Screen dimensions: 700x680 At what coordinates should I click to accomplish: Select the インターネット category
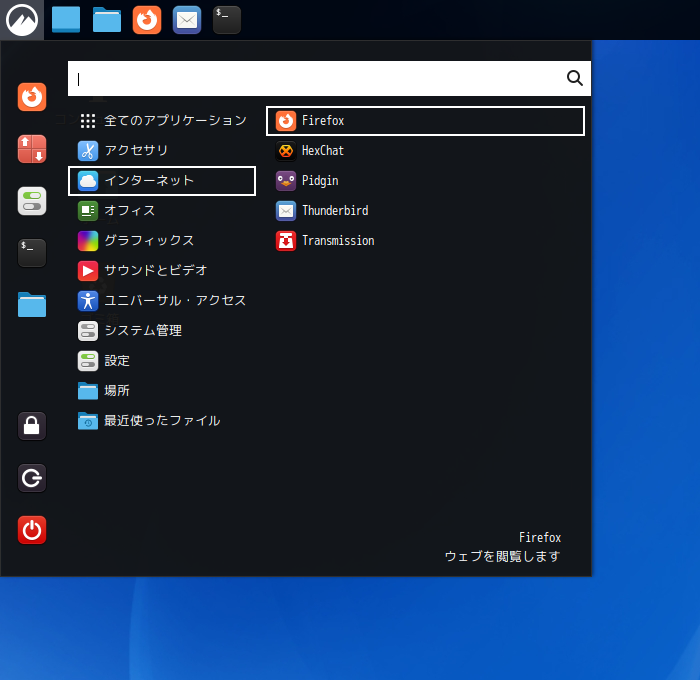[x=162, y=181]
